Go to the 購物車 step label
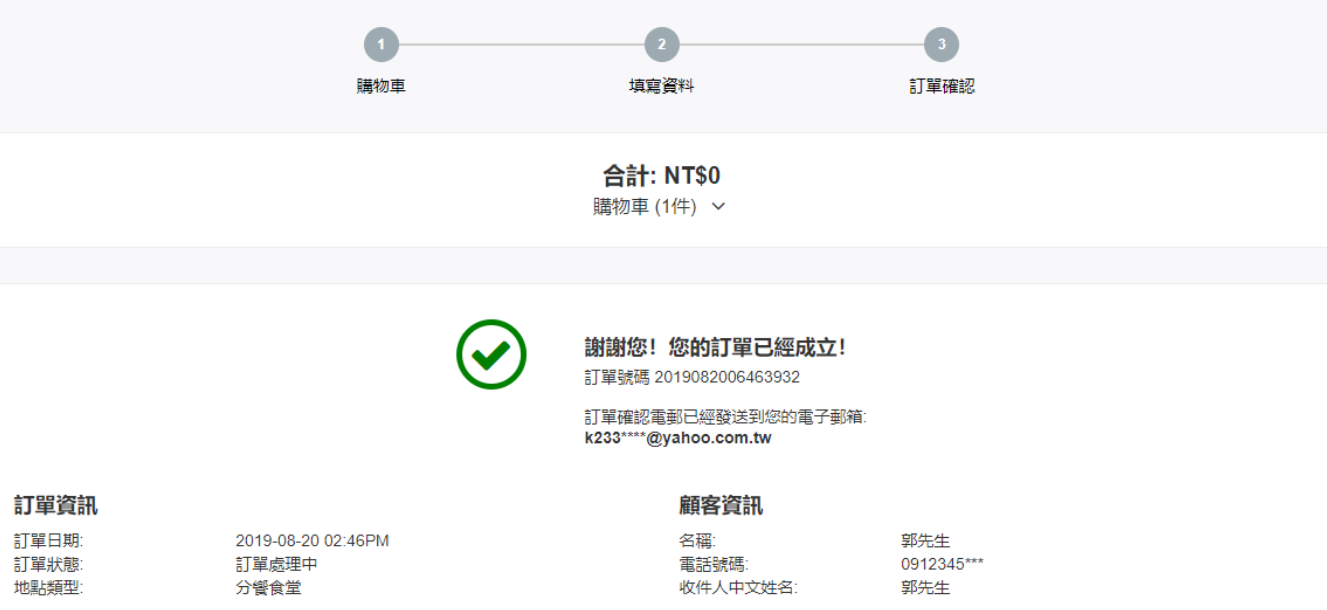This screenshot has height=610, width=1327. pyautogui.click(x=381, y=86)
